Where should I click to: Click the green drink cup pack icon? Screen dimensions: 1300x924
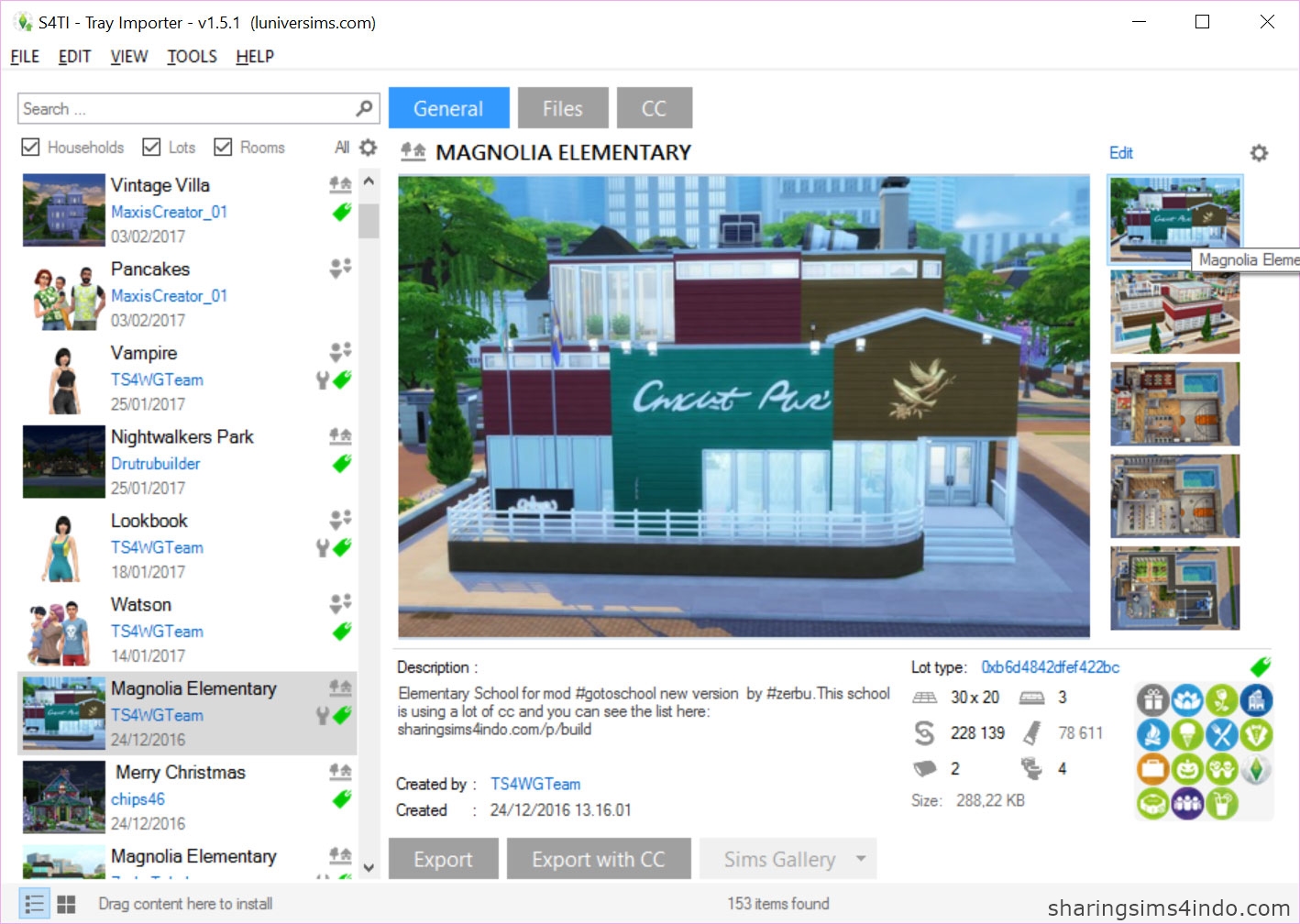(1221, 803)
